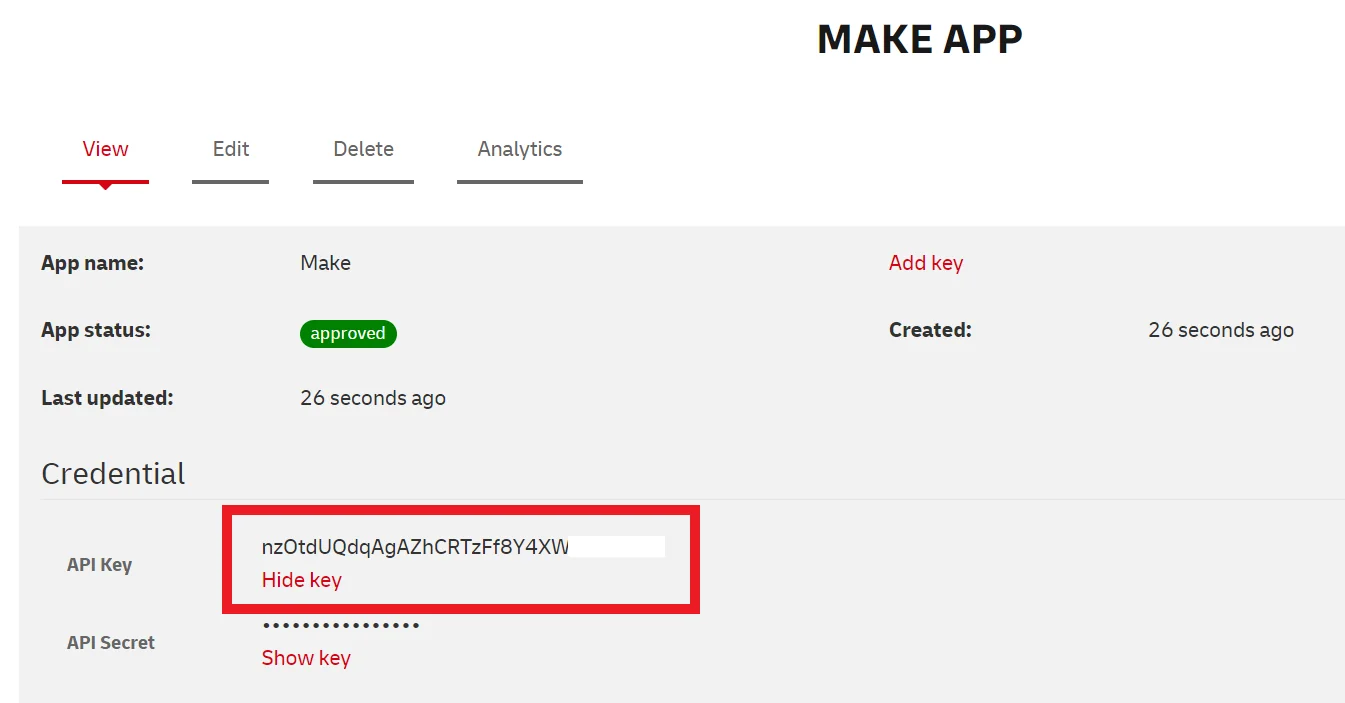The image size is (1345, 703).
Task: Click the Created value '26 seconds ago'
Action: tap(1221, 330)
